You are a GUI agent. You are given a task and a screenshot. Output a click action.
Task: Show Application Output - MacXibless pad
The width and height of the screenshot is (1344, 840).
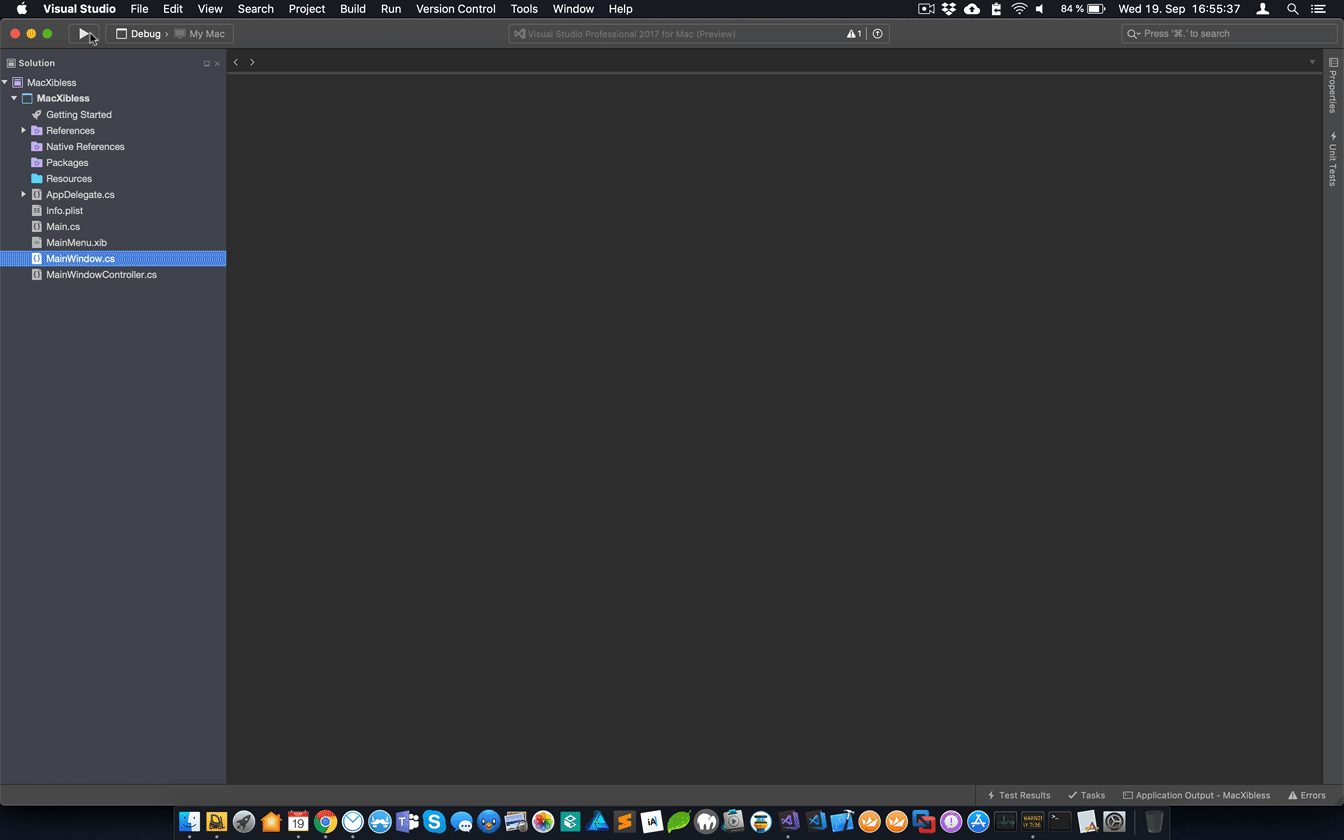point(1196,796)
